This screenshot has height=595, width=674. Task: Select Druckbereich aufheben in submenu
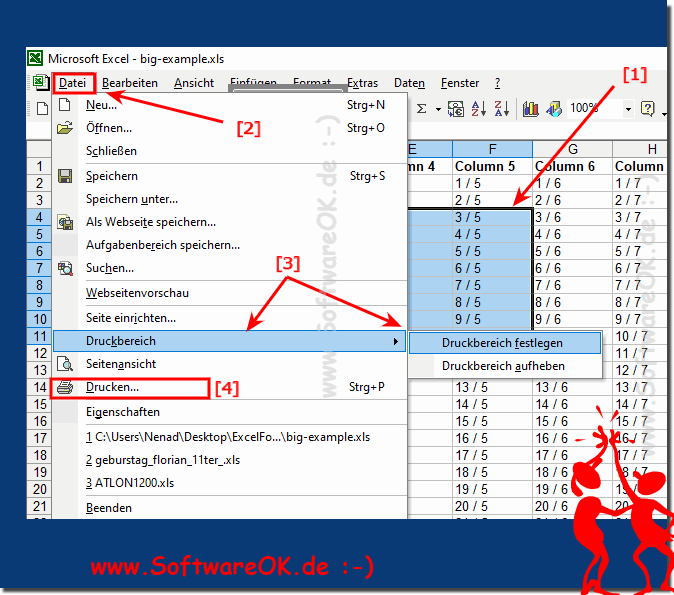[x=505, y=366]
